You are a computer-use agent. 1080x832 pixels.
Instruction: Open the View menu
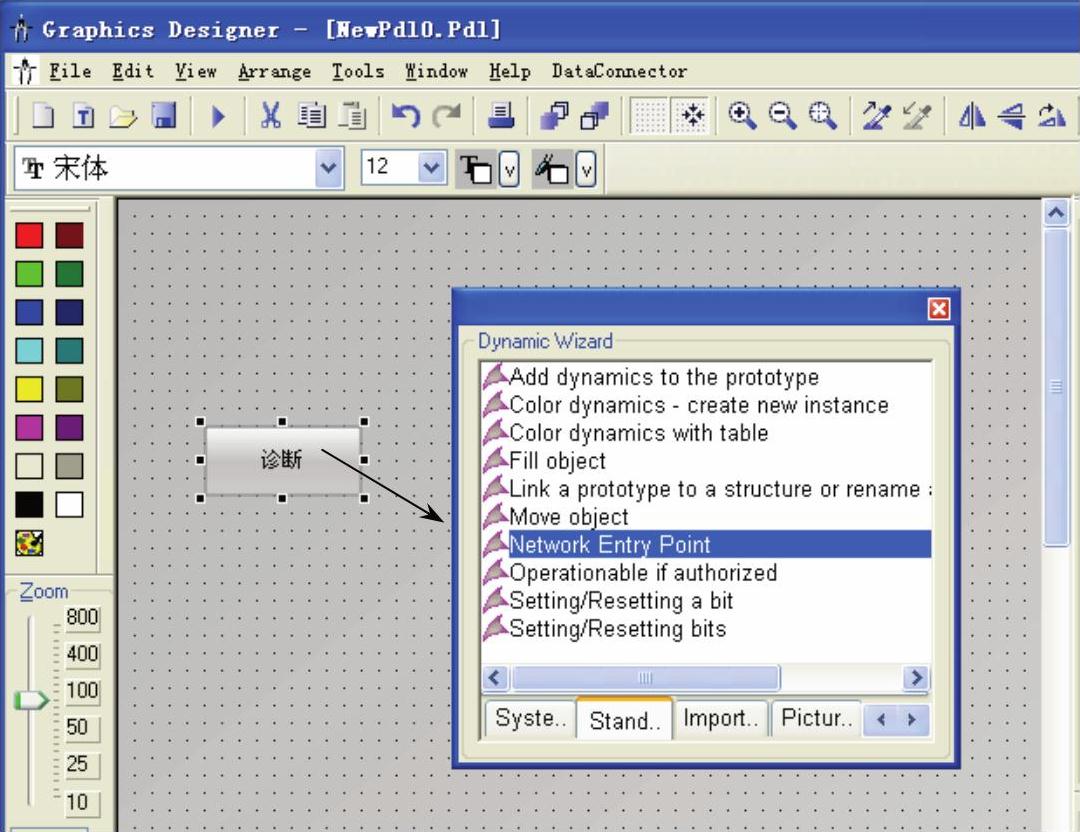pos(196,71)
